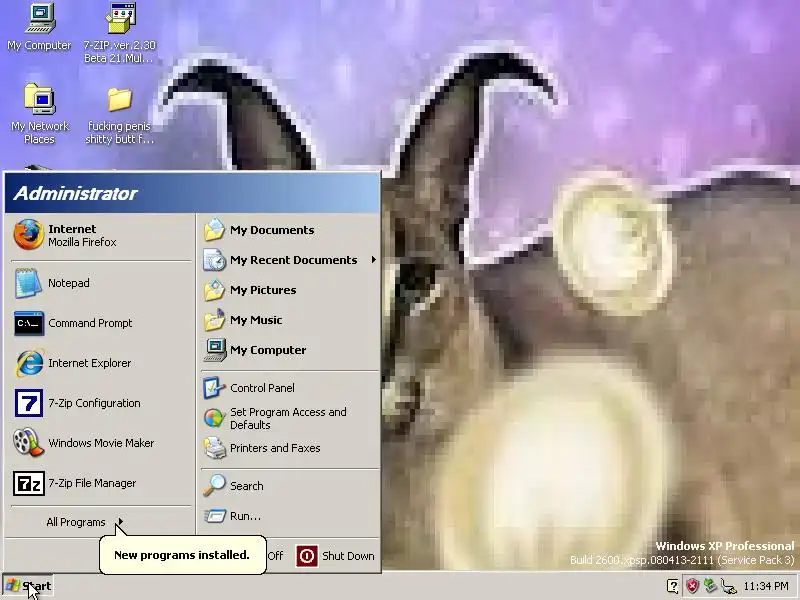The height and width of the screenshot is (600, 800).
Task: Select My Network Places desktop icon
Action: [39, 114]
